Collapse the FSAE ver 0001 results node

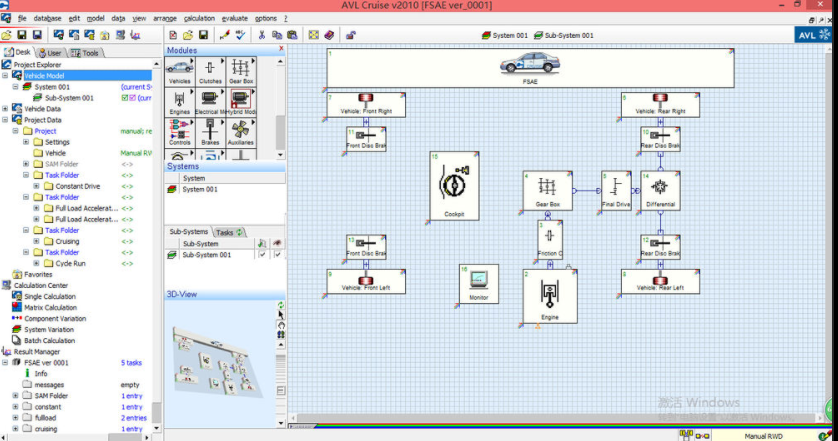click(x=5, y=362)
